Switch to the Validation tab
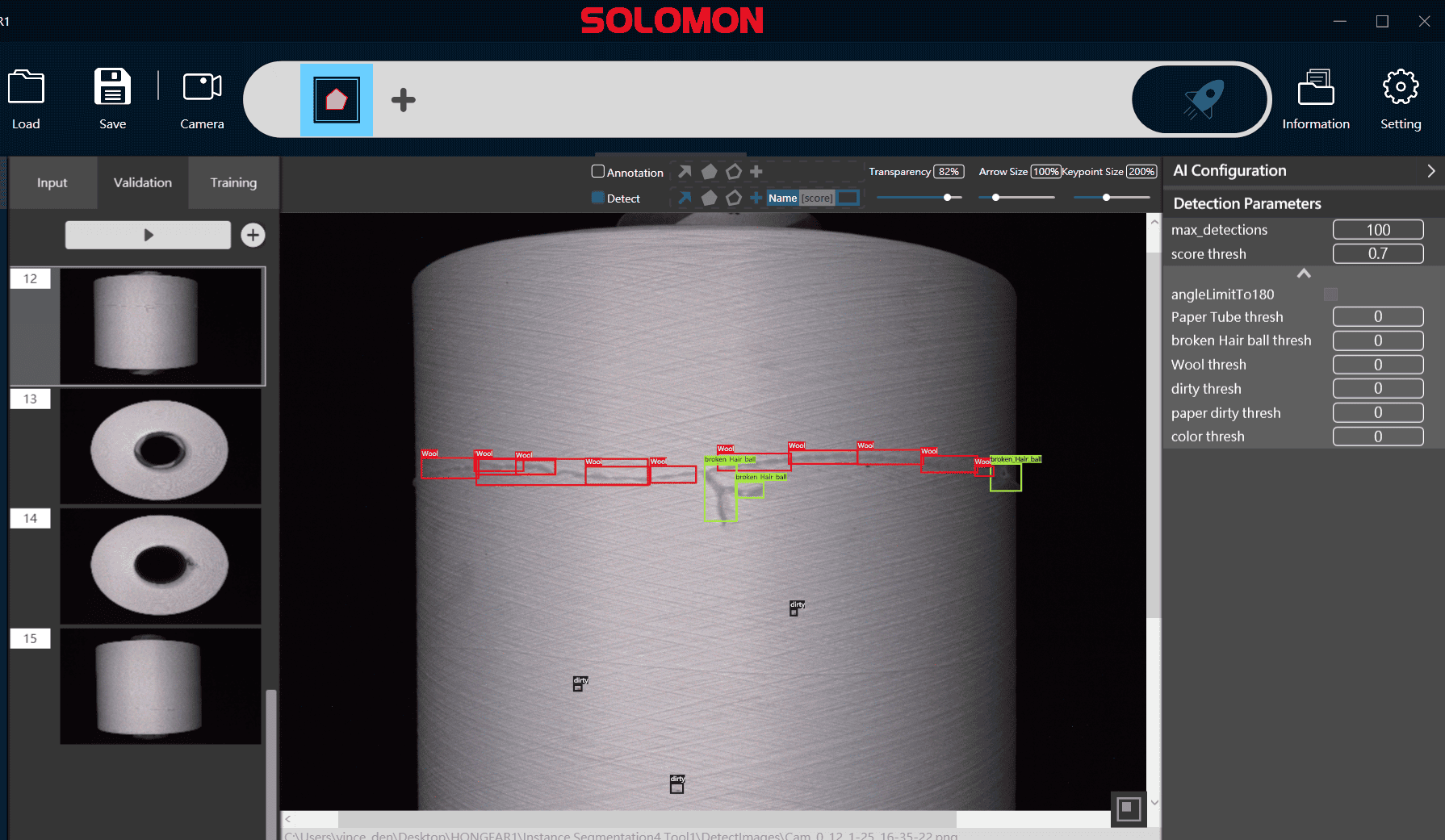The height and width of the screenshot is (840, 1445). click(x=143, y=183)
